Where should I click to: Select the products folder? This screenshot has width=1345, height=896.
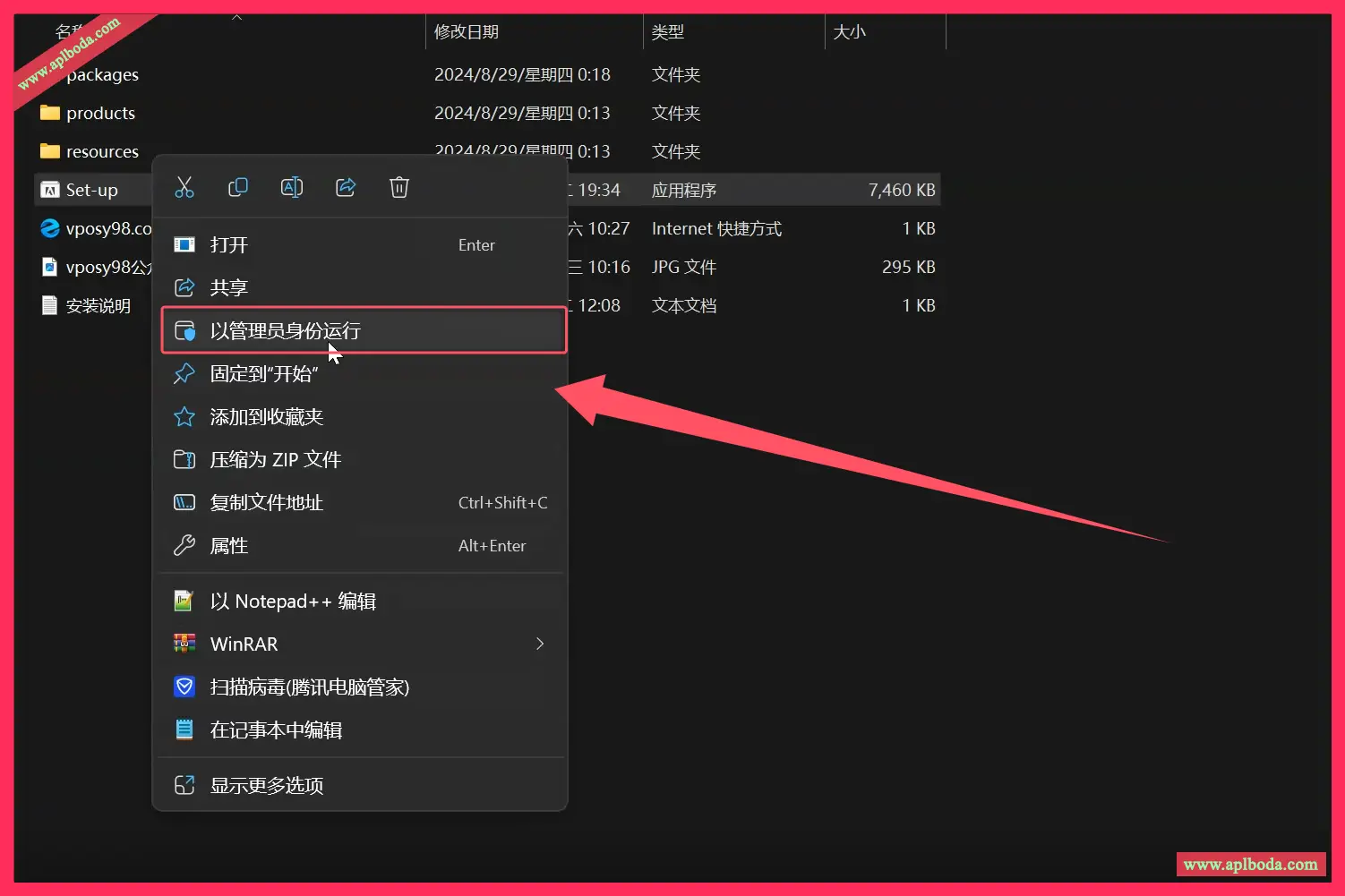coord(100,113)
